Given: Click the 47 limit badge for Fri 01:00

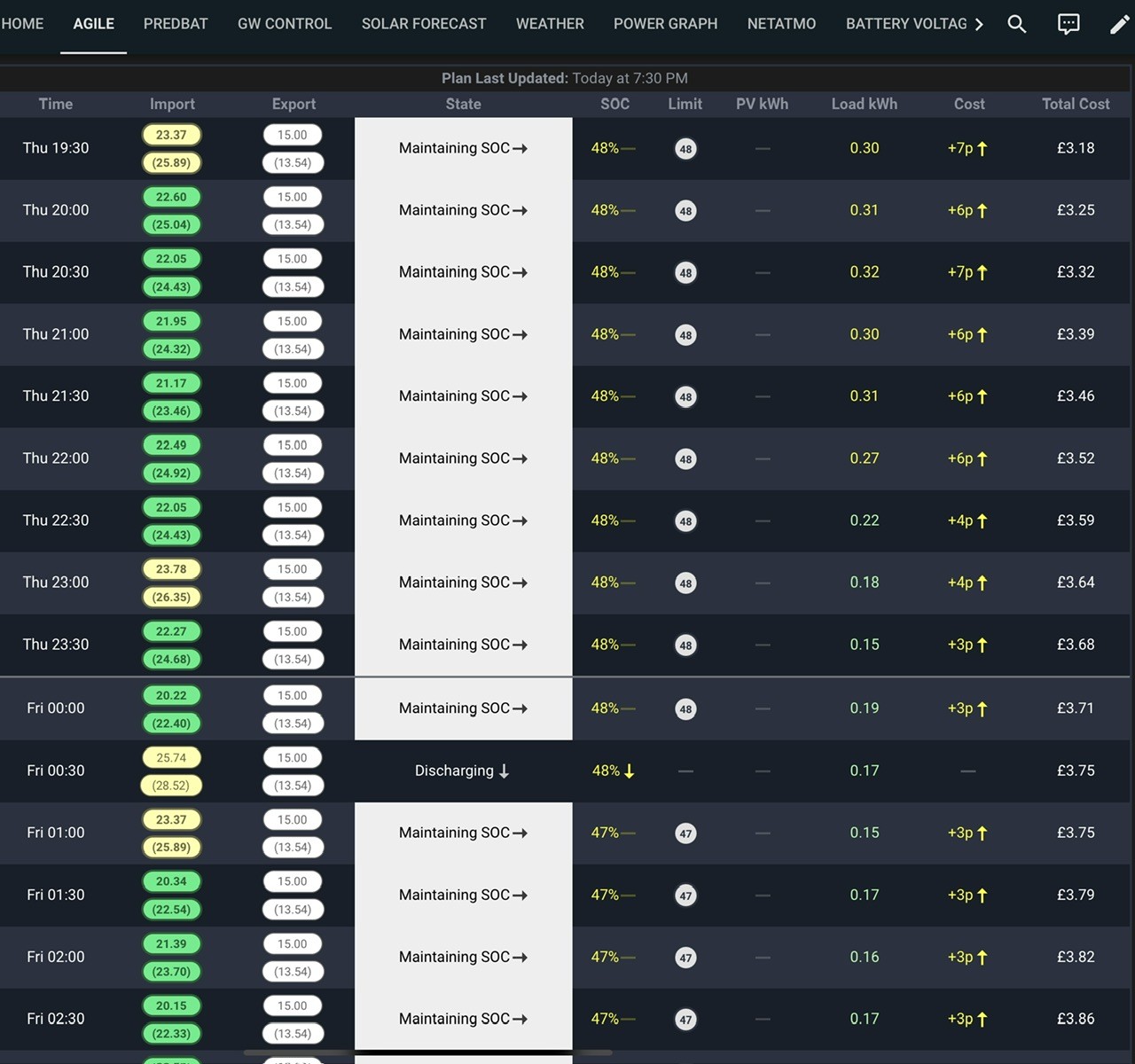Looking at the screenshot, I should [685, 833].
